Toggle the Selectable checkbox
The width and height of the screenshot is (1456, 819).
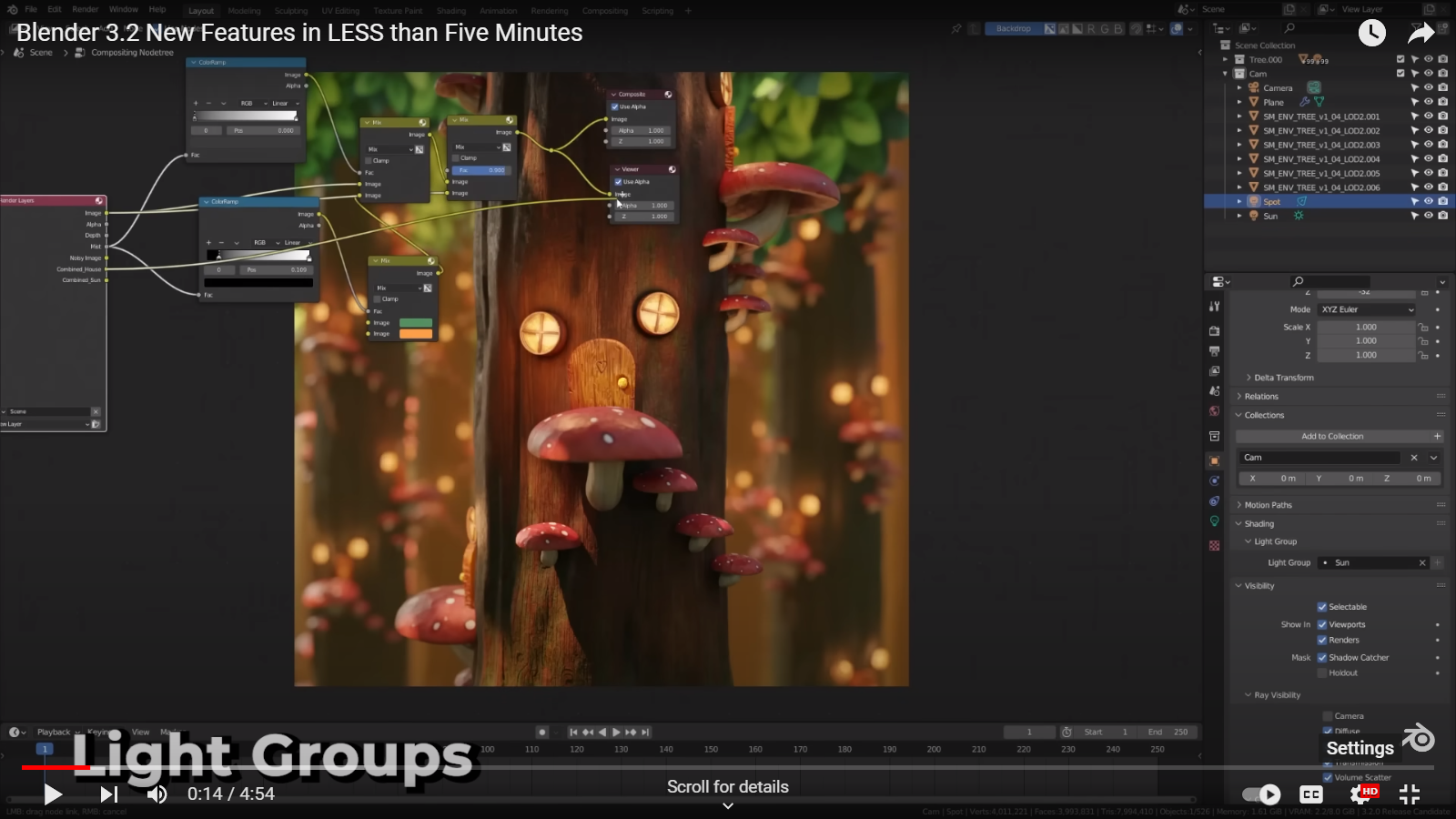[x=1322, y=607]
